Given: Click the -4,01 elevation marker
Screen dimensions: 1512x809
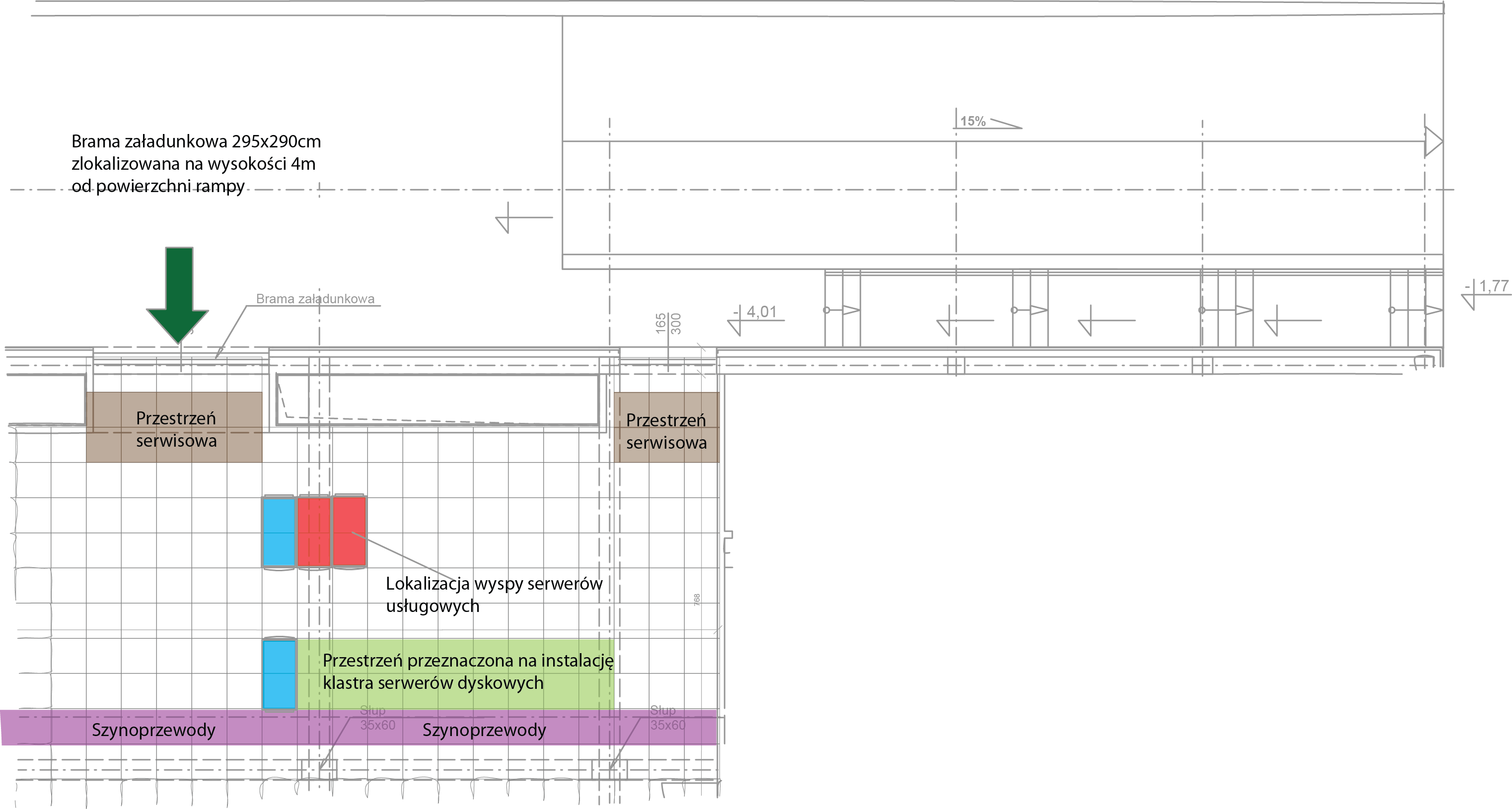Looking at the screenshot, I should pos(761,312).
